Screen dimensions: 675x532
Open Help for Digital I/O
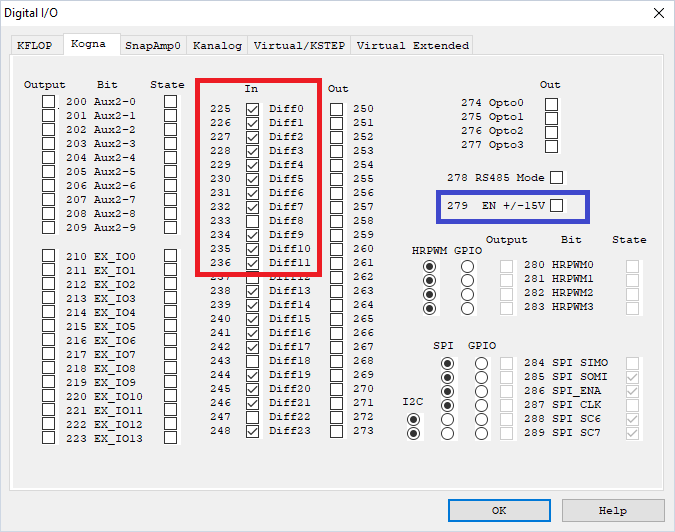click(x=612, y=510)
